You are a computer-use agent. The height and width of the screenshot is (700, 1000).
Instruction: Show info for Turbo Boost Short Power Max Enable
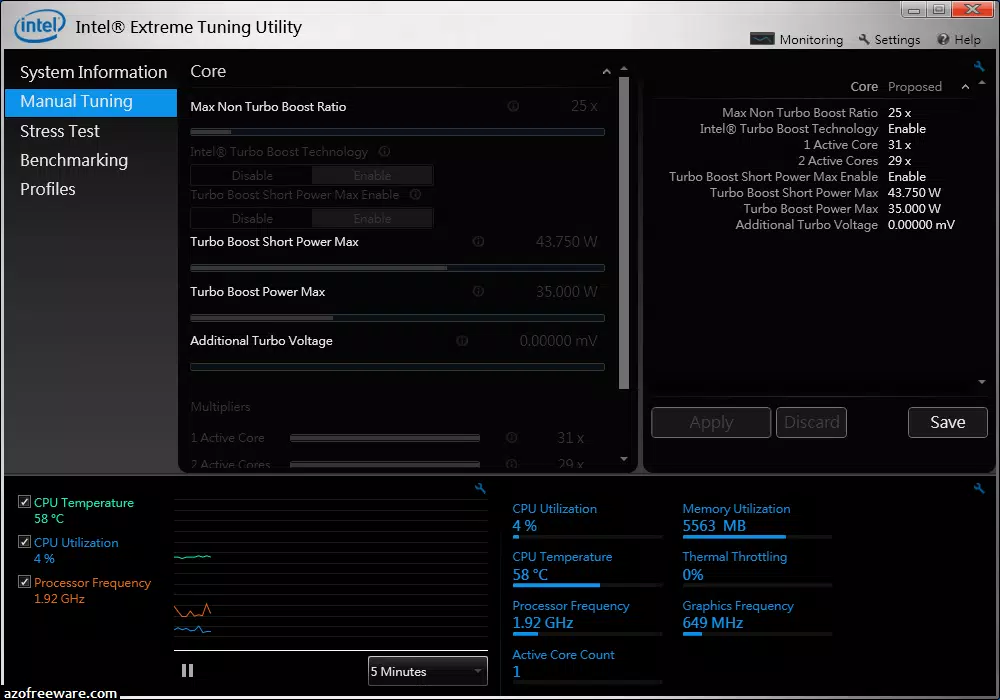pos(415,194)
